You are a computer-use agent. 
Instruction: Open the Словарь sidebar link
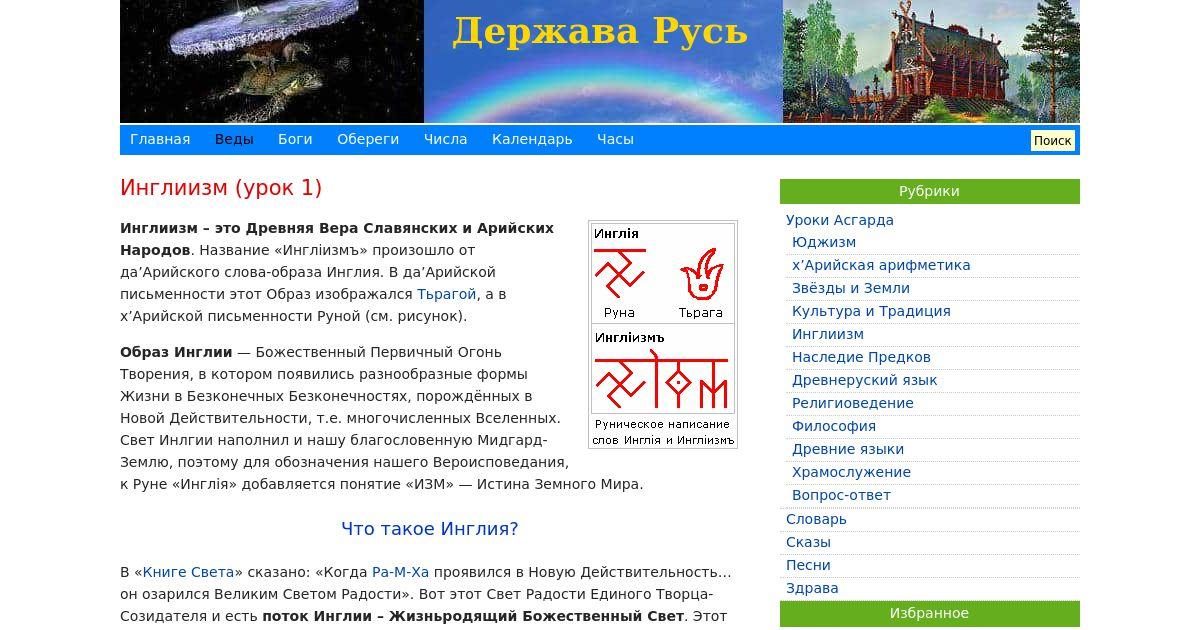coord(816,519)
